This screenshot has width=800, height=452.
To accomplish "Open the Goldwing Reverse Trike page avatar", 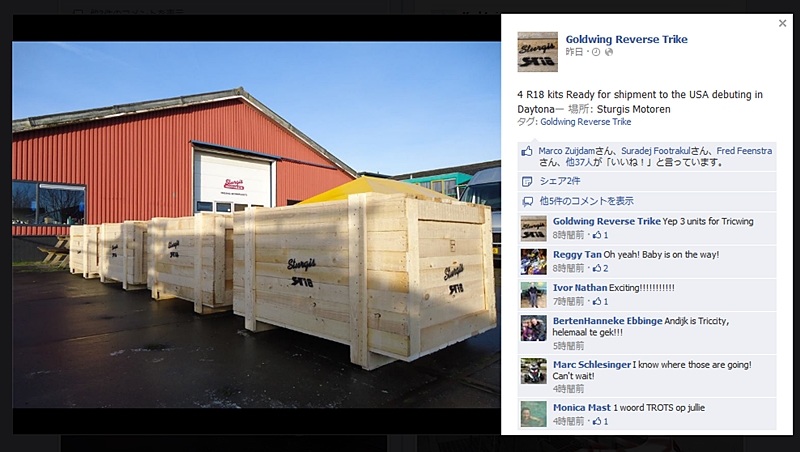I will tap(537, 52).
